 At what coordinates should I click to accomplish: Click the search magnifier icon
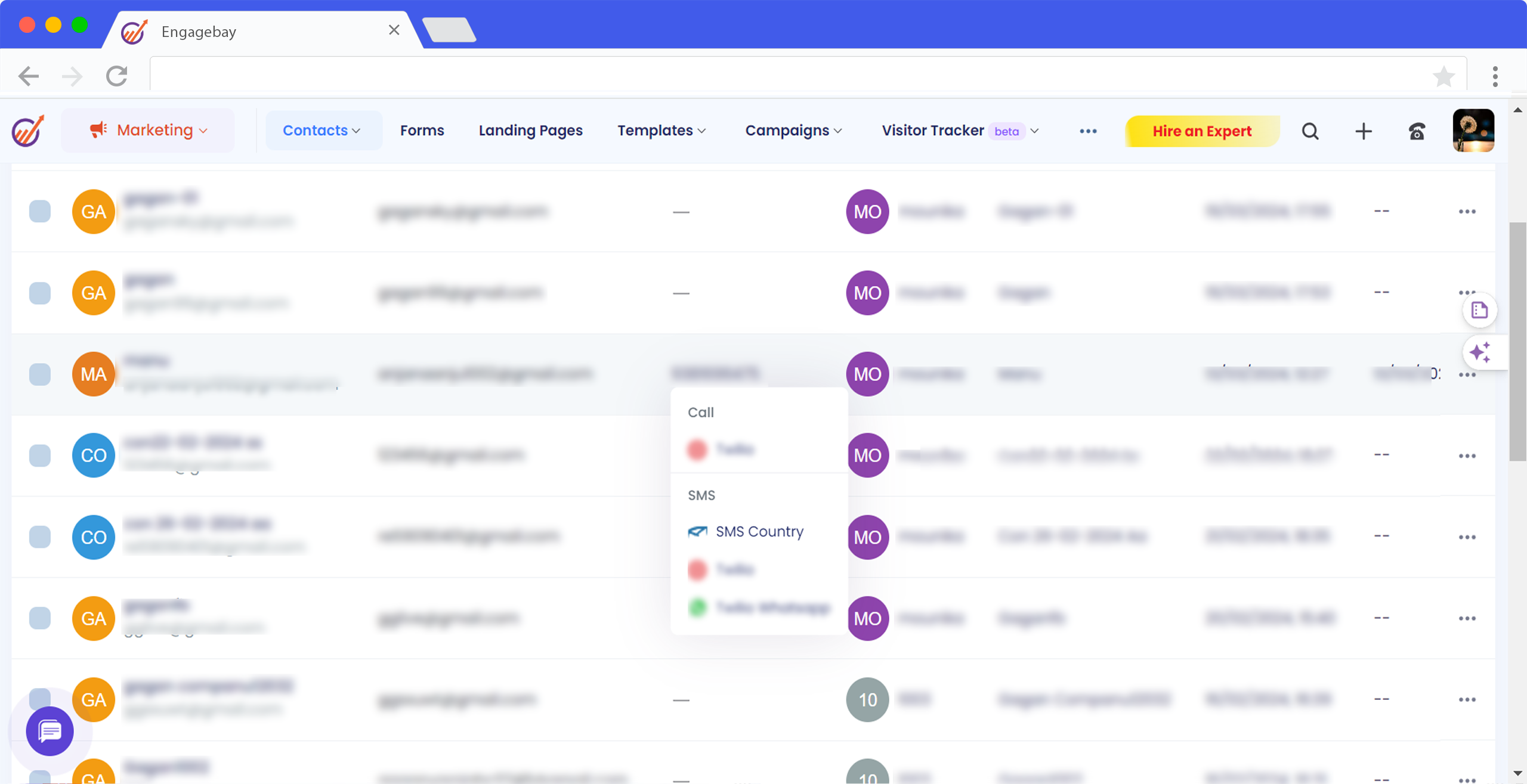point(1310,131)
